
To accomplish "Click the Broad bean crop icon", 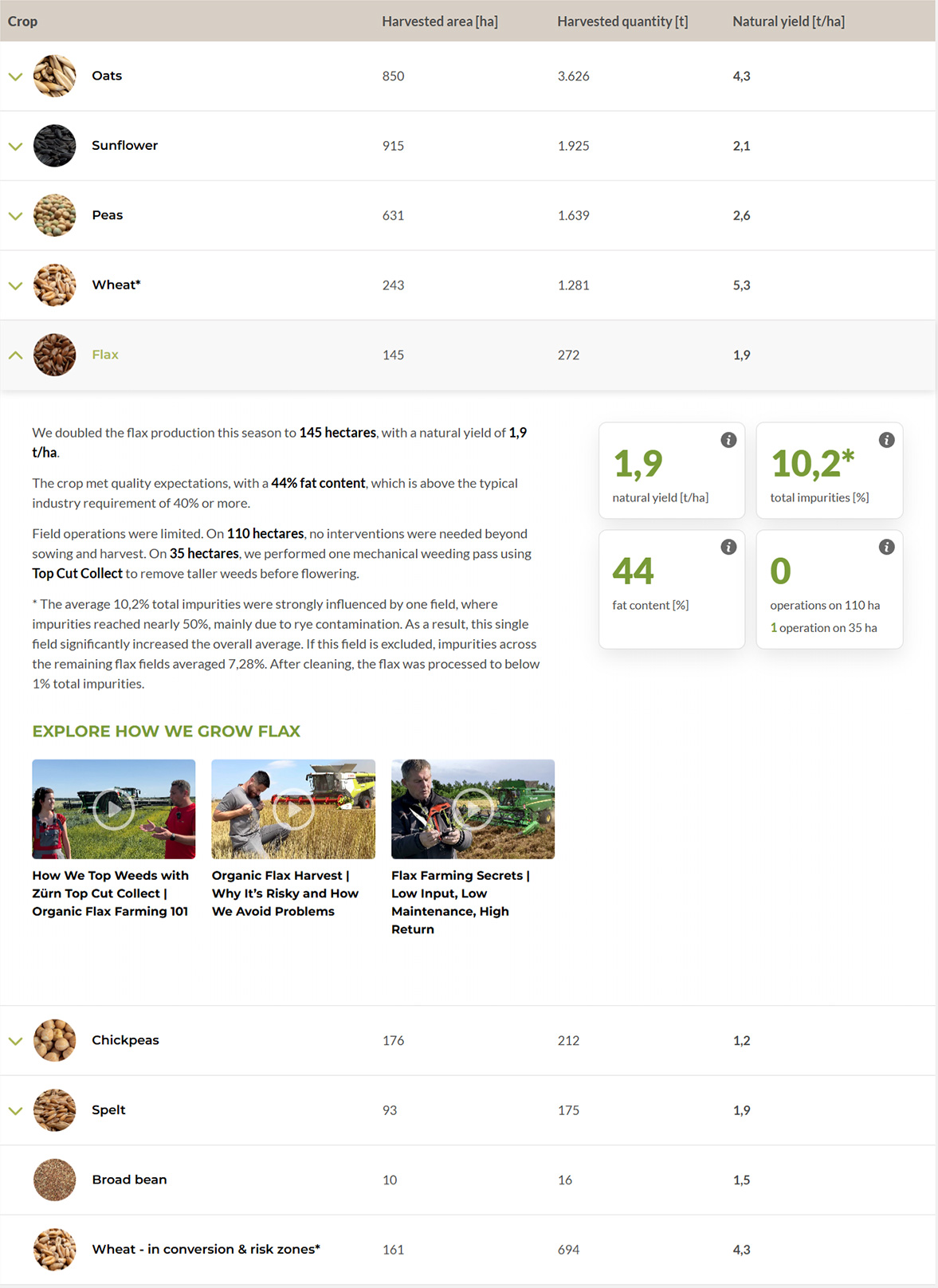I will click(54, 1180).
